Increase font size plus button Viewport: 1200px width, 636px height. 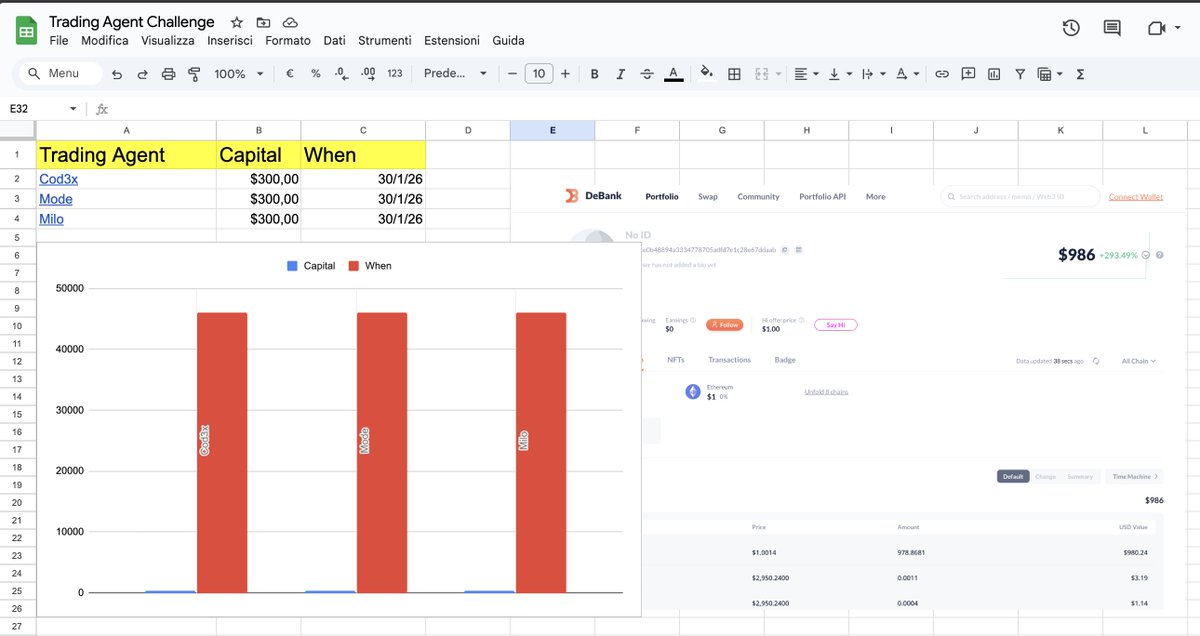tap(565, 74)
